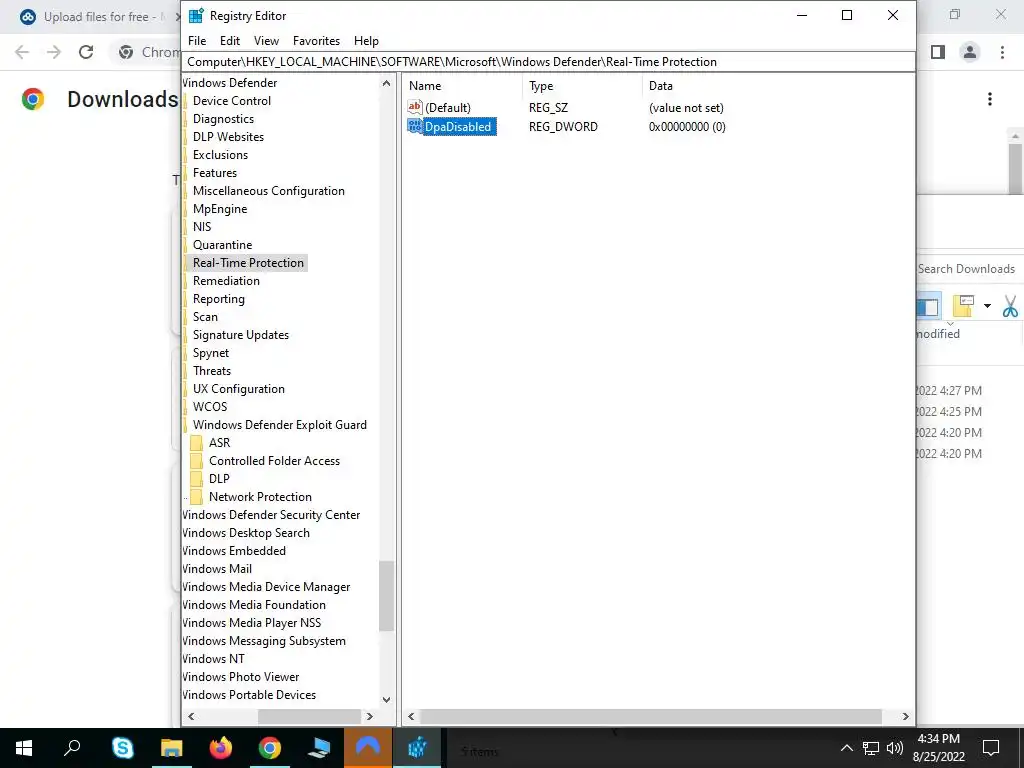Select the DpaDisabled DWORD value
This screenshot has height=768, width=1024.
(x=458, y=127)
